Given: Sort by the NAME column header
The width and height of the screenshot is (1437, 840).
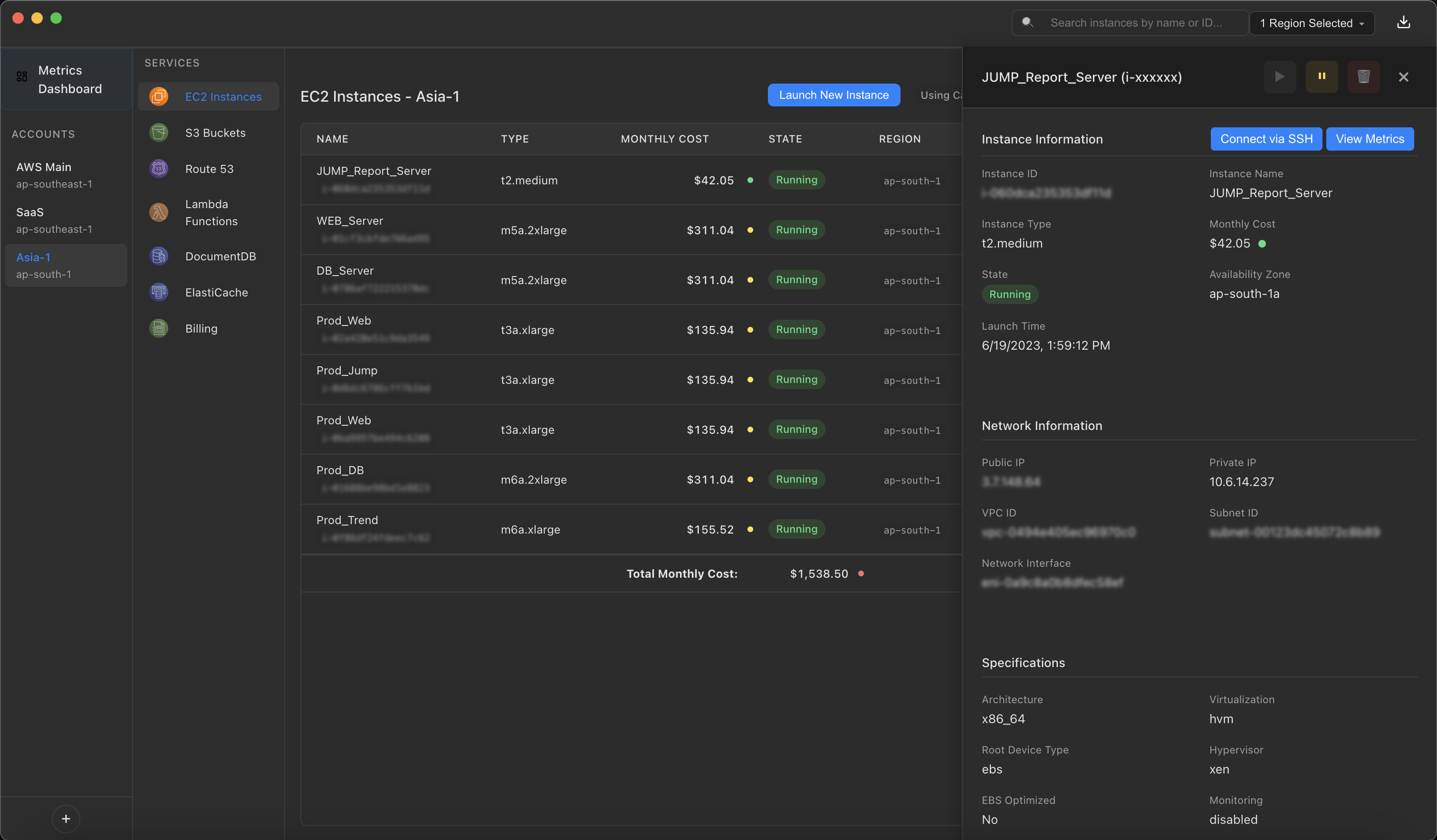Looking at the screenshot, I should [333, 139].
